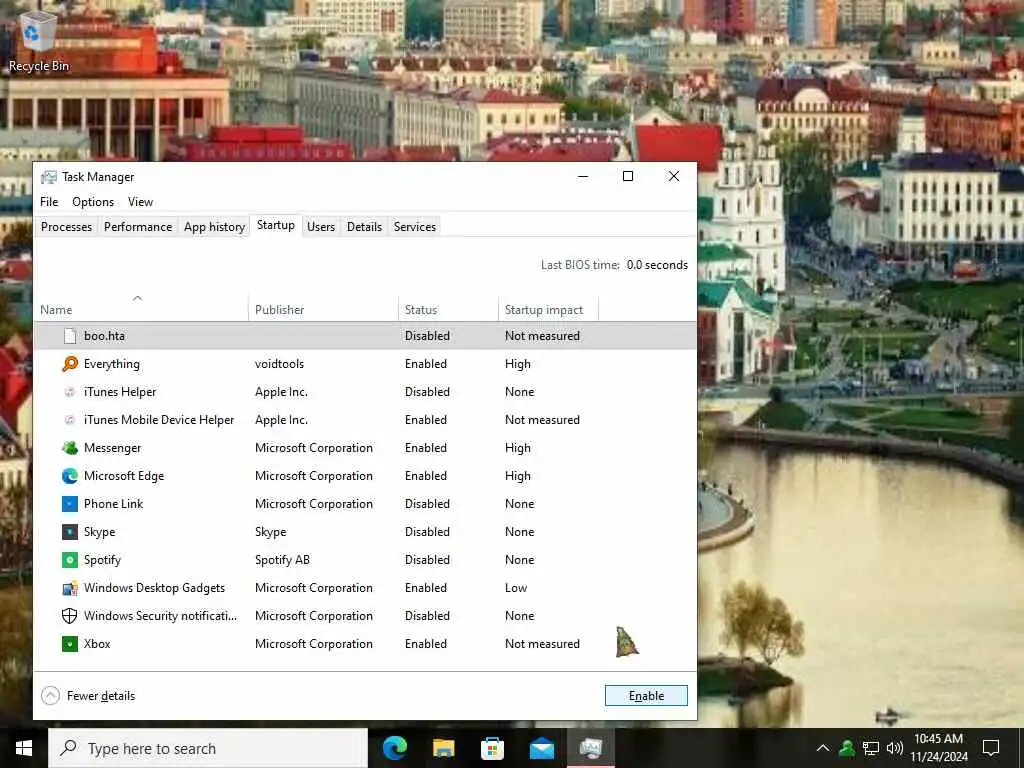Launch Microsoft Edge from taskbar
The width and height of the screenshot is (1024, 768).
pos(394,748)
